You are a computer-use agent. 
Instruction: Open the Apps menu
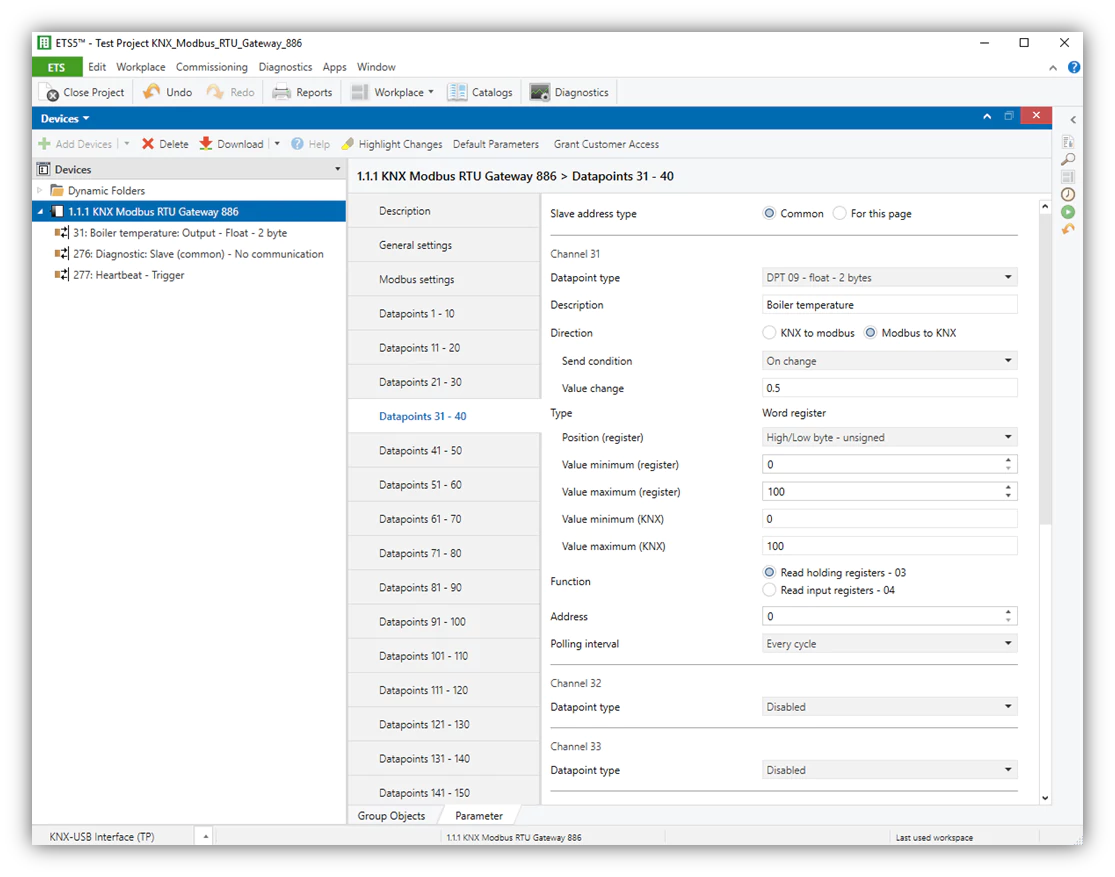(x=334, y=67)
